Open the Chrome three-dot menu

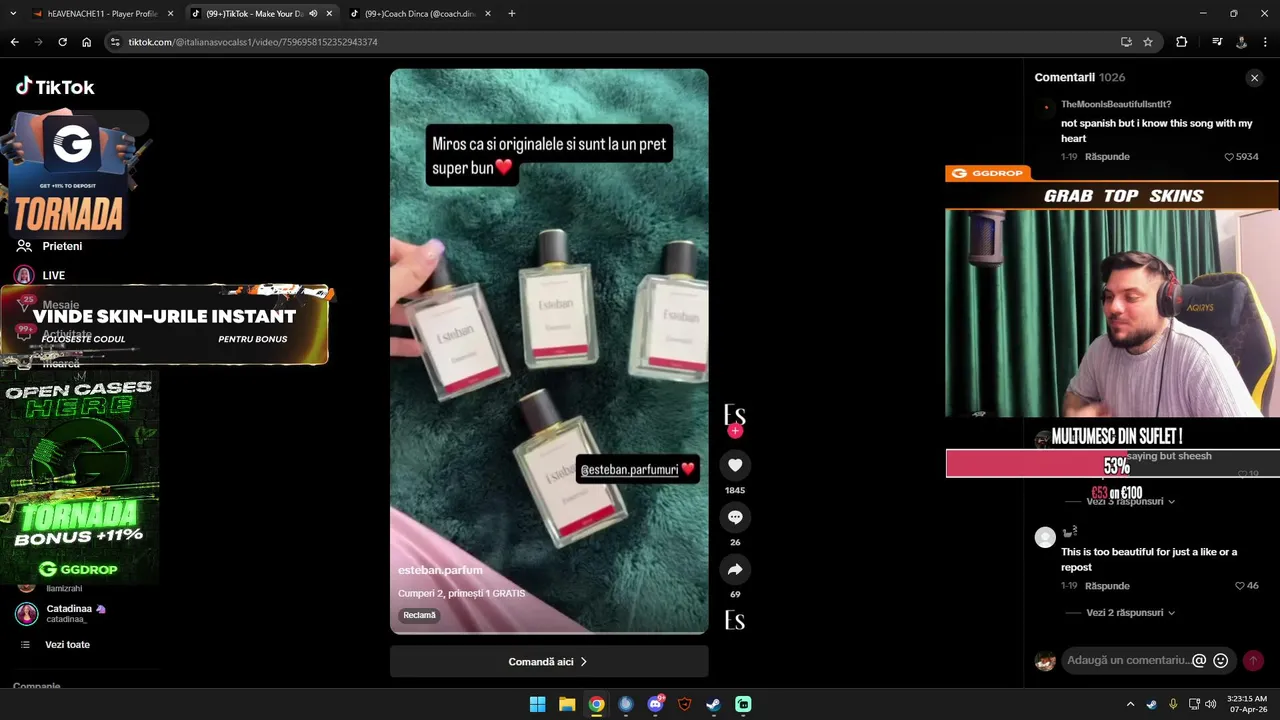pos(1265,42)
